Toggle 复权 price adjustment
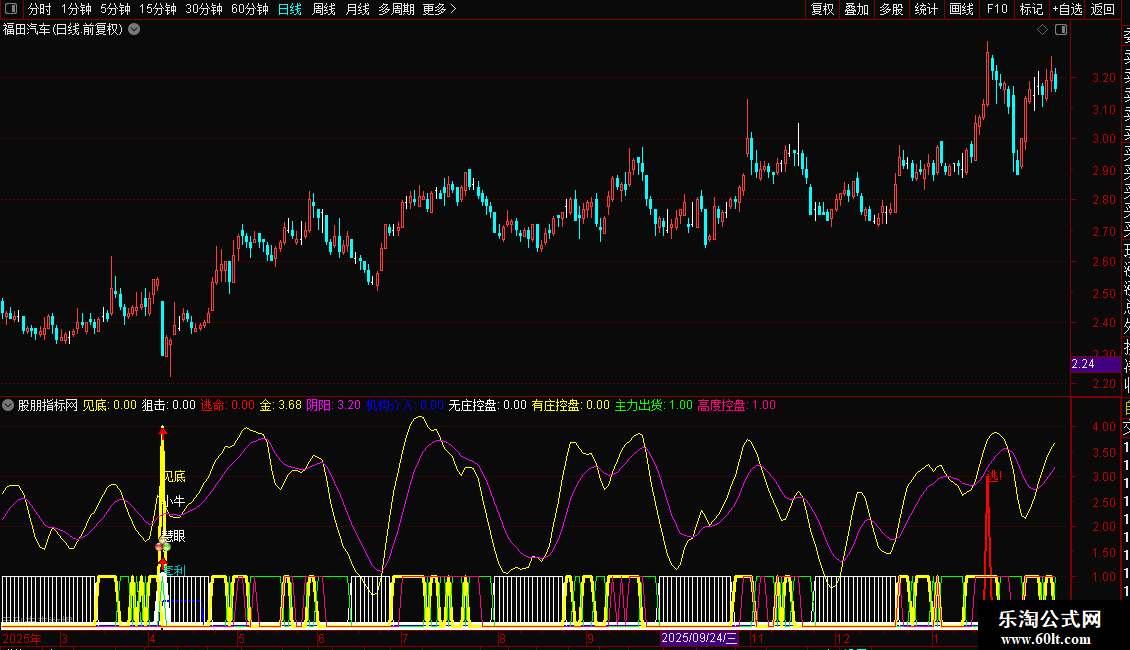Image resolution: width=1130 pixels, height=650 pixels. tap(822, 9)
